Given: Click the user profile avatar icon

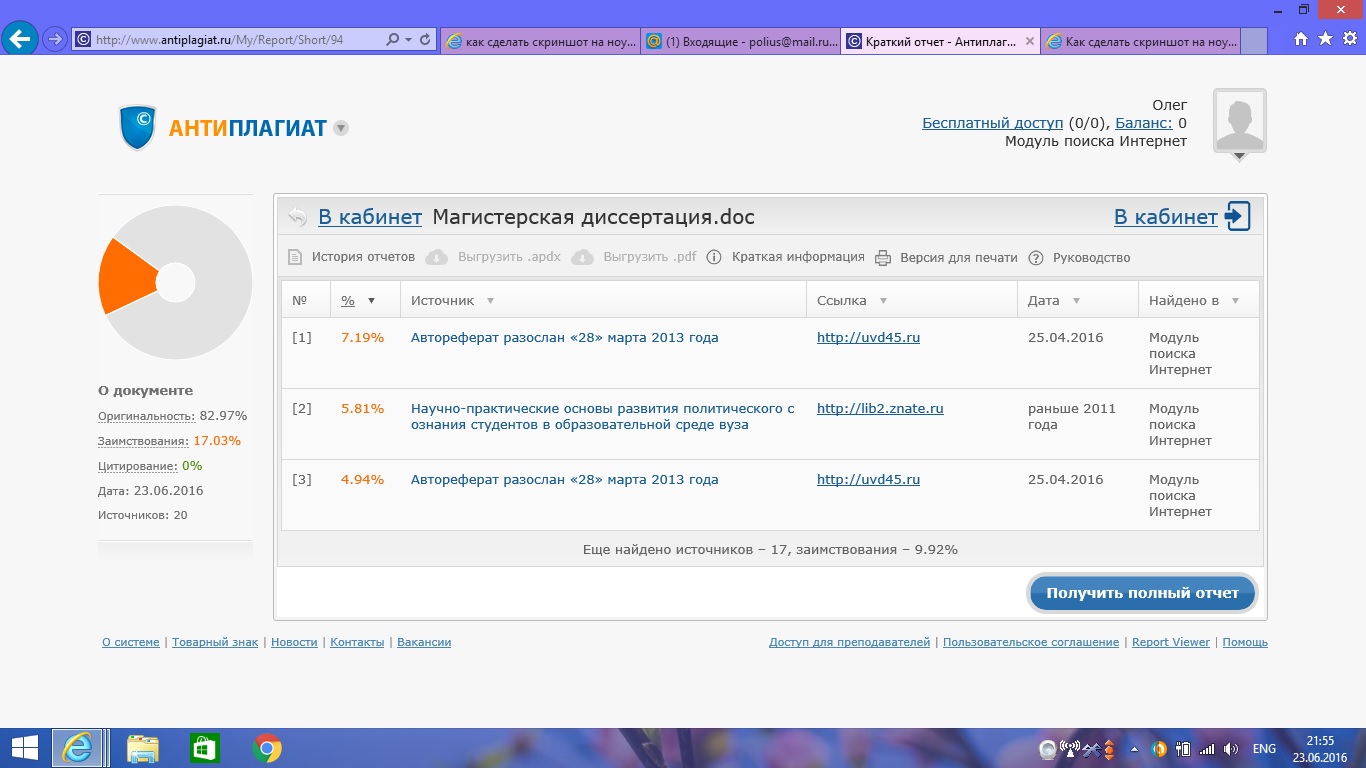Looking at the screenshot, I should tap(1239, 121).
